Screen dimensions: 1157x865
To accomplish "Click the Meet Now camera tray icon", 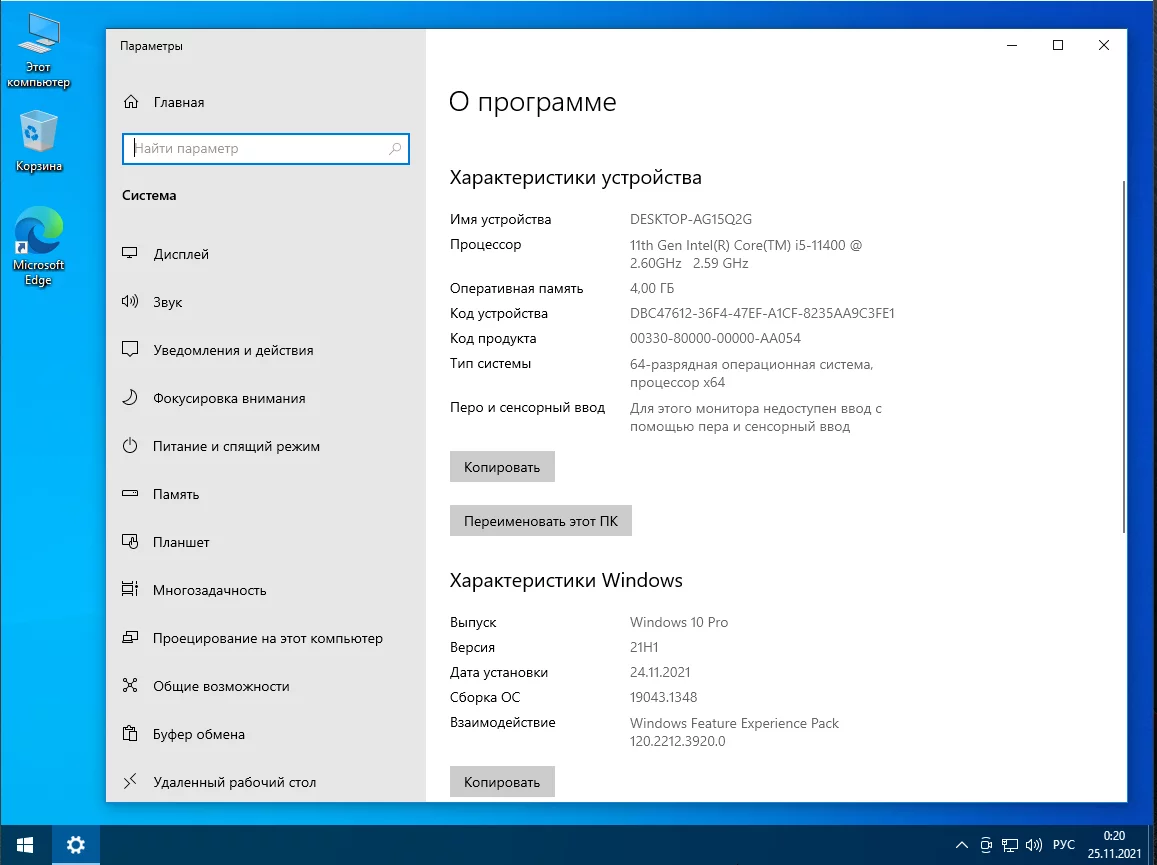I will click(987, 845).
